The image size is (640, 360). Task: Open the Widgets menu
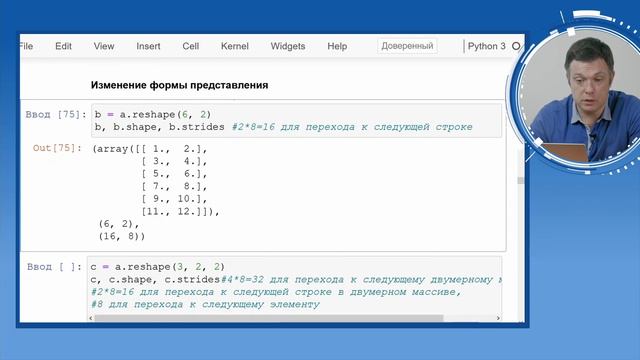click(x=288, y=46)
